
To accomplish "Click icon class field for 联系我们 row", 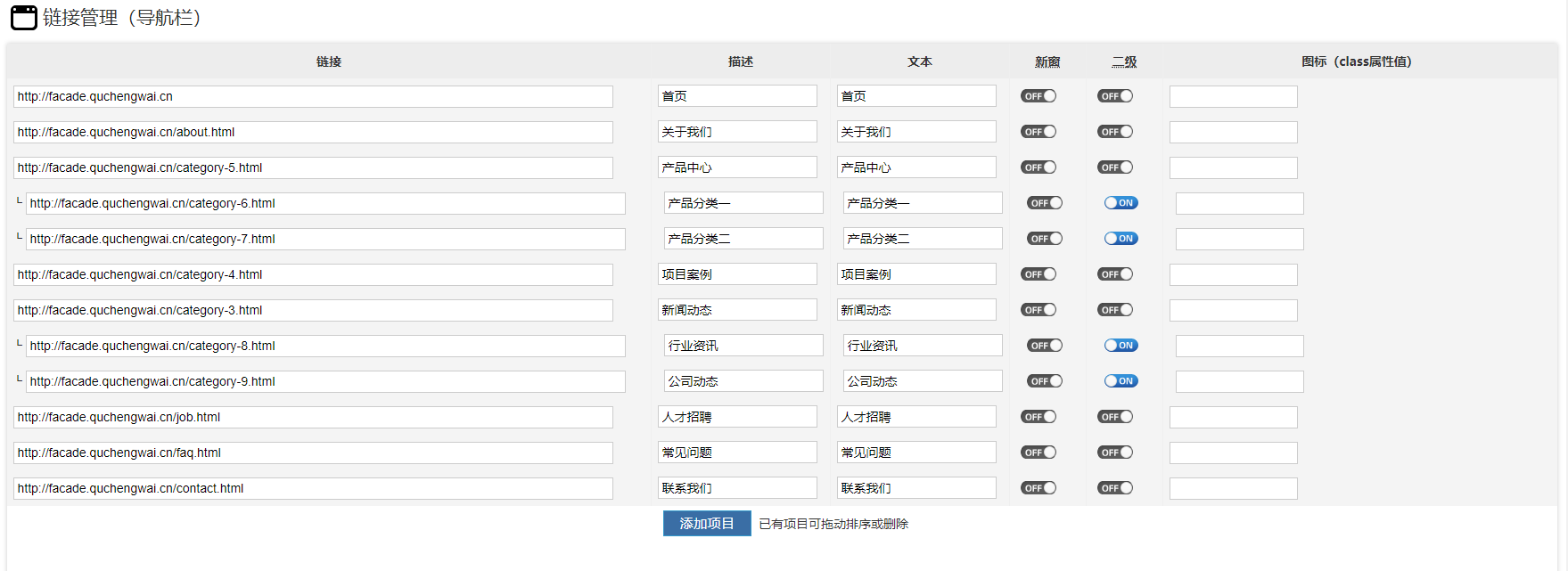I will [1234, 488].
